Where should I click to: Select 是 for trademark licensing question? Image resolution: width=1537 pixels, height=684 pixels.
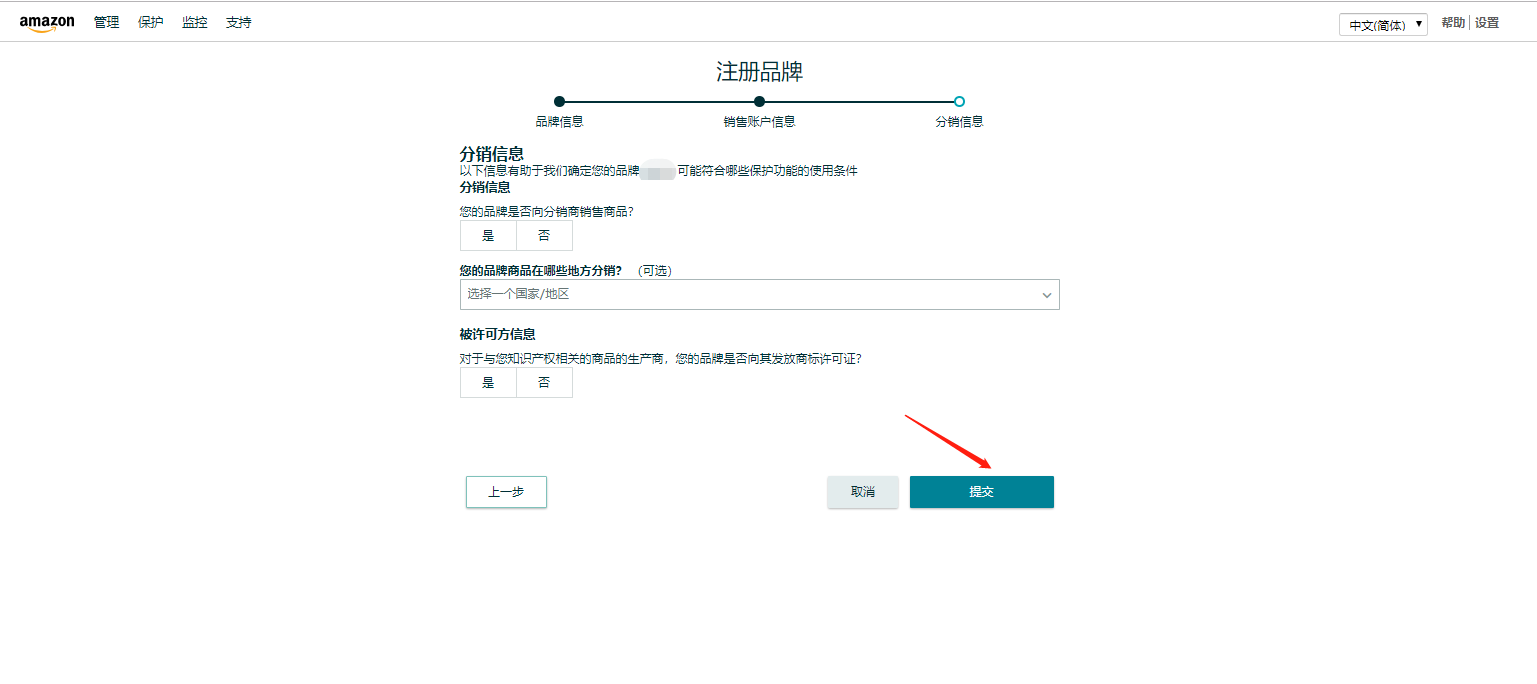pyautogui.click(x=487, y=382)
